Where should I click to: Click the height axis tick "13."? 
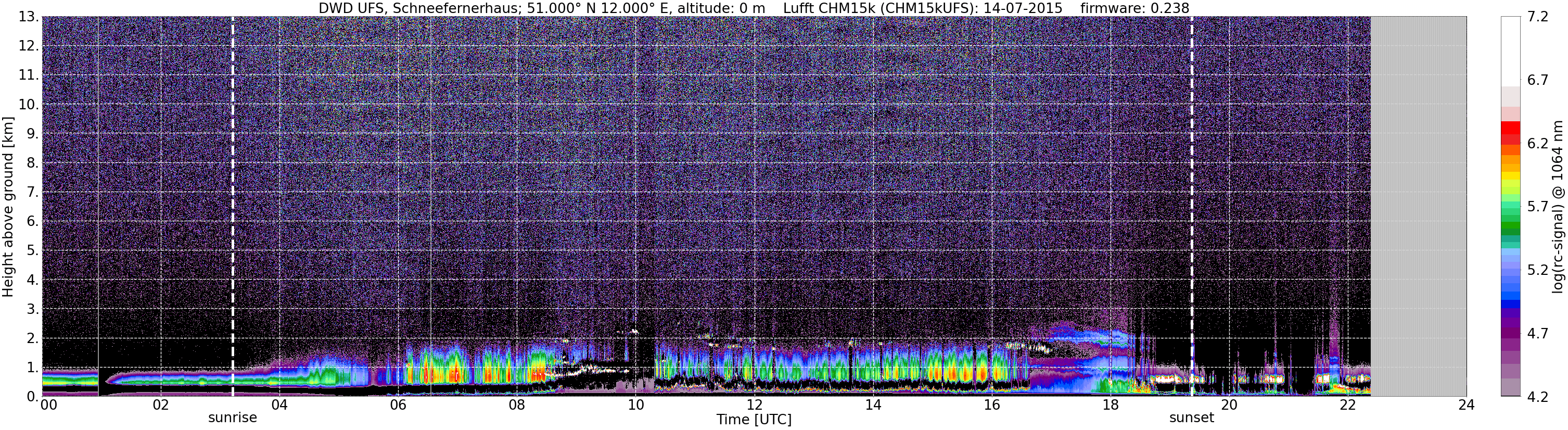[x=29, y=17]
